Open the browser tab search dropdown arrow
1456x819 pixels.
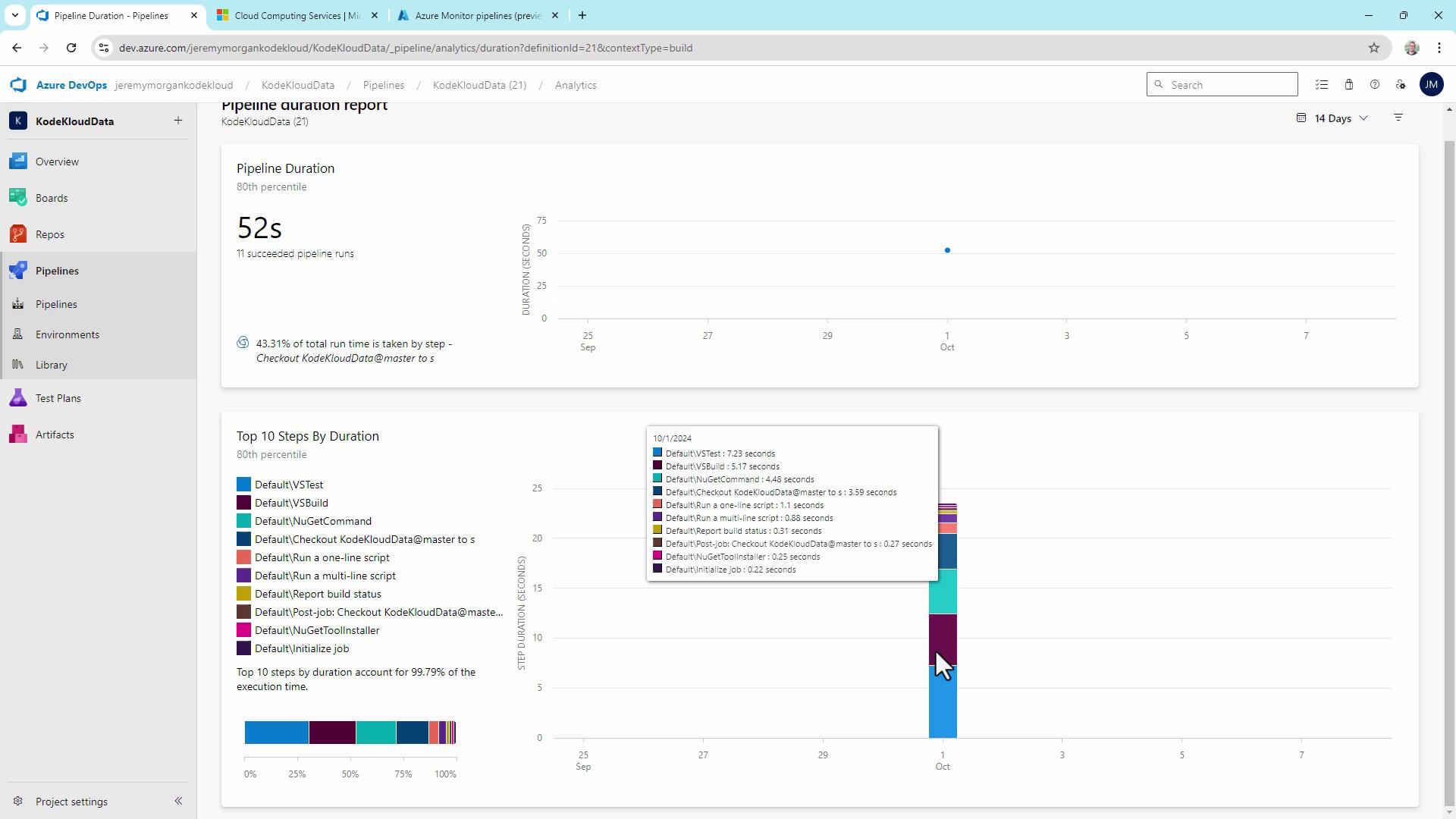14,15
